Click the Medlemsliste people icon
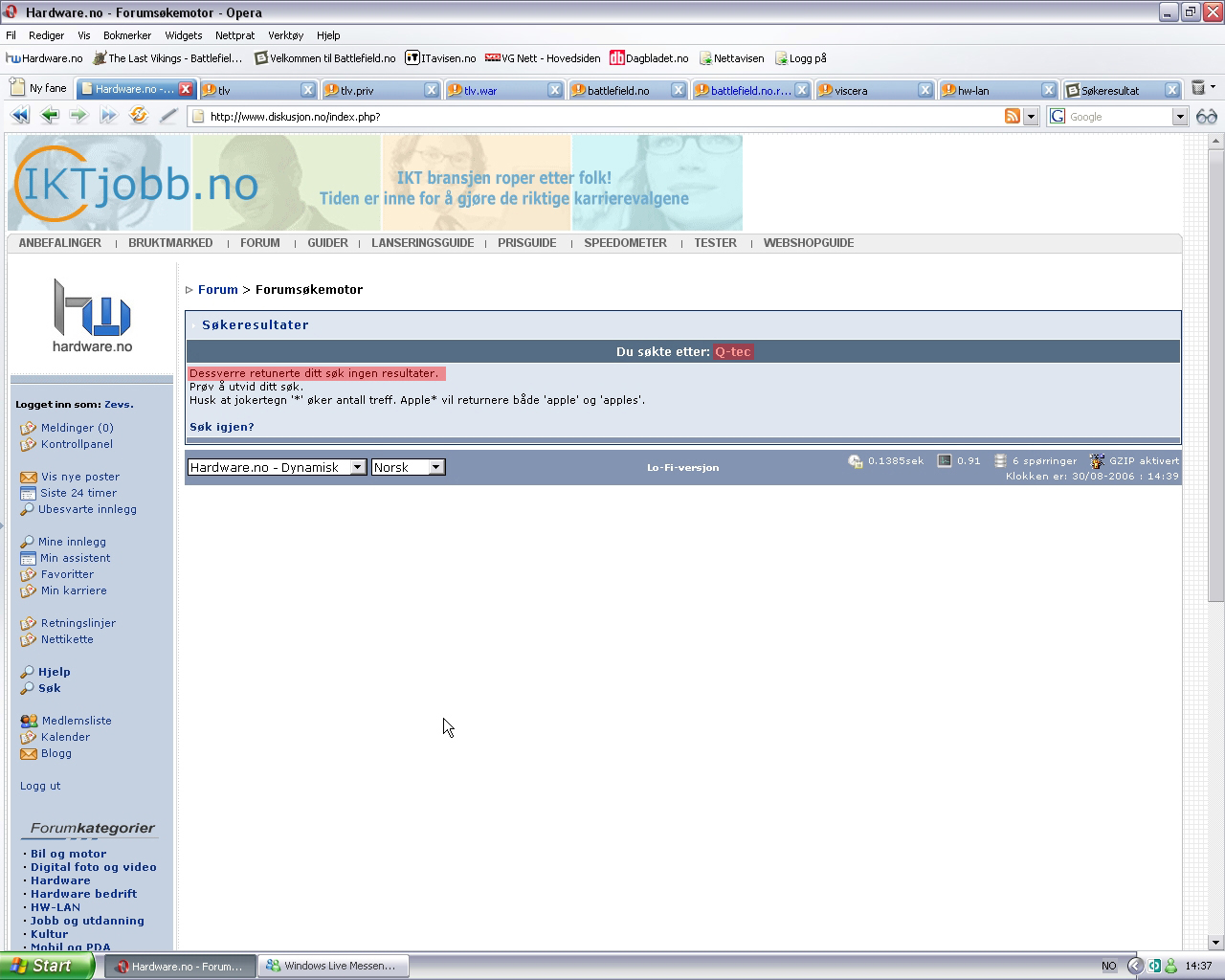The width and height of the screenshot is (1225, 980). click(x=29, y=721)
